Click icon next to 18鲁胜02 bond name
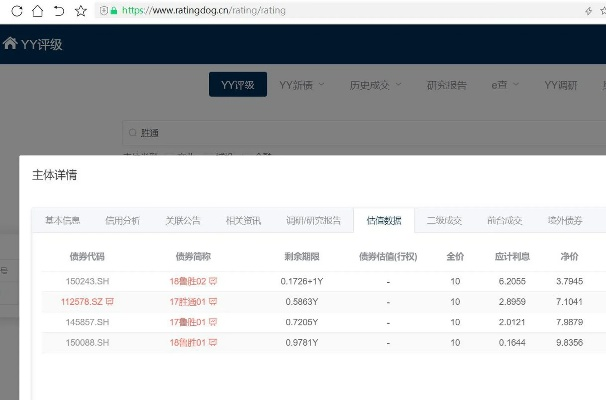 click(213, 282)
